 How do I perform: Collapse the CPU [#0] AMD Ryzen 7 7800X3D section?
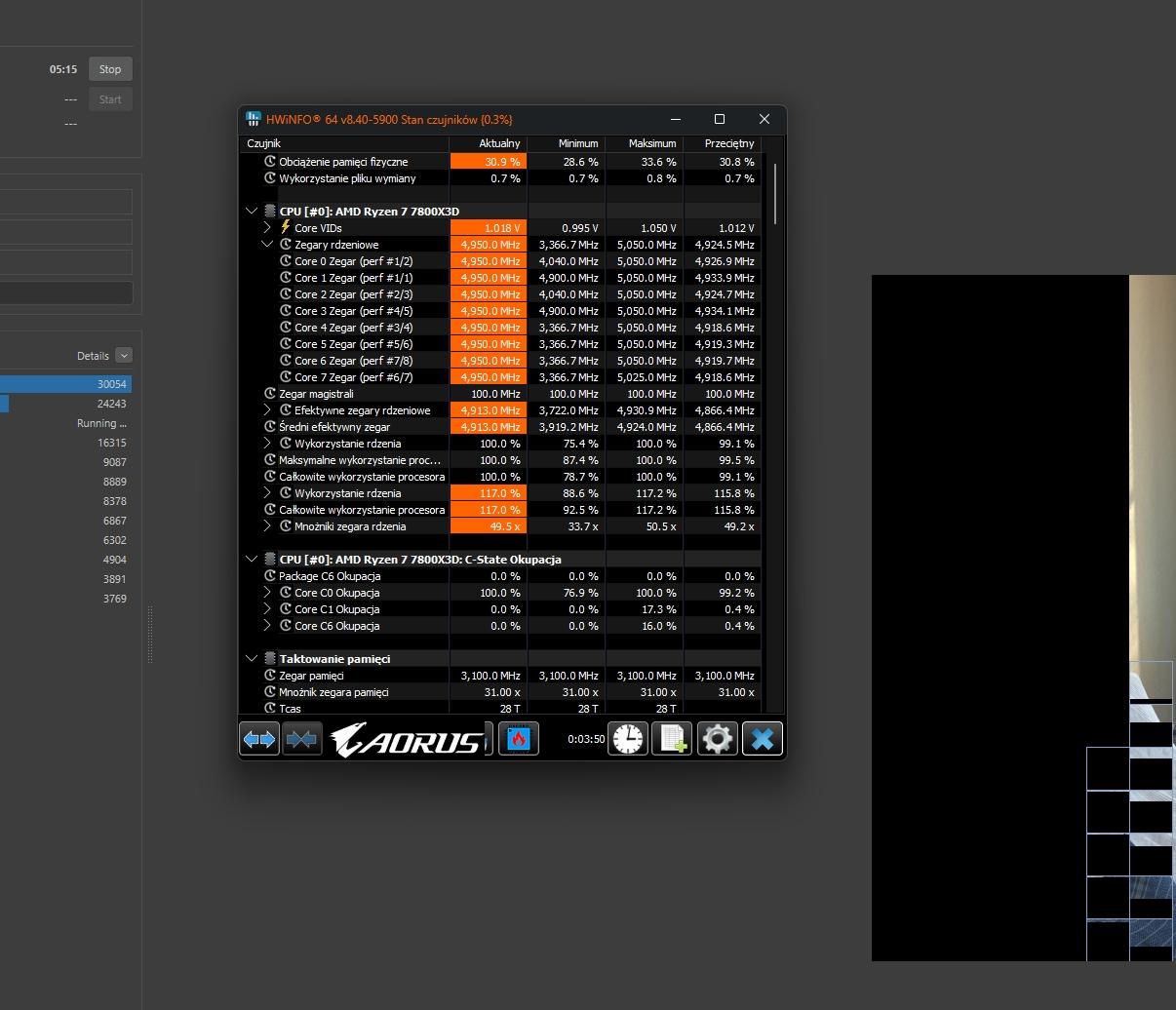point(252,211)
